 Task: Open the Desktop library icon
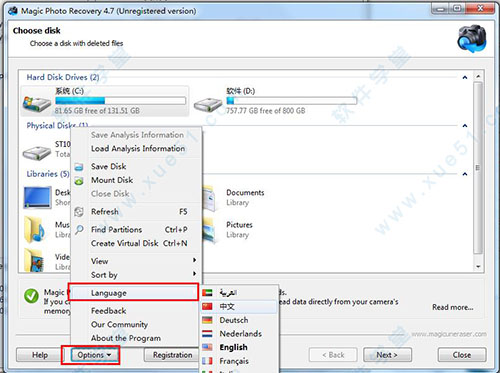click(x=37, y=197)
